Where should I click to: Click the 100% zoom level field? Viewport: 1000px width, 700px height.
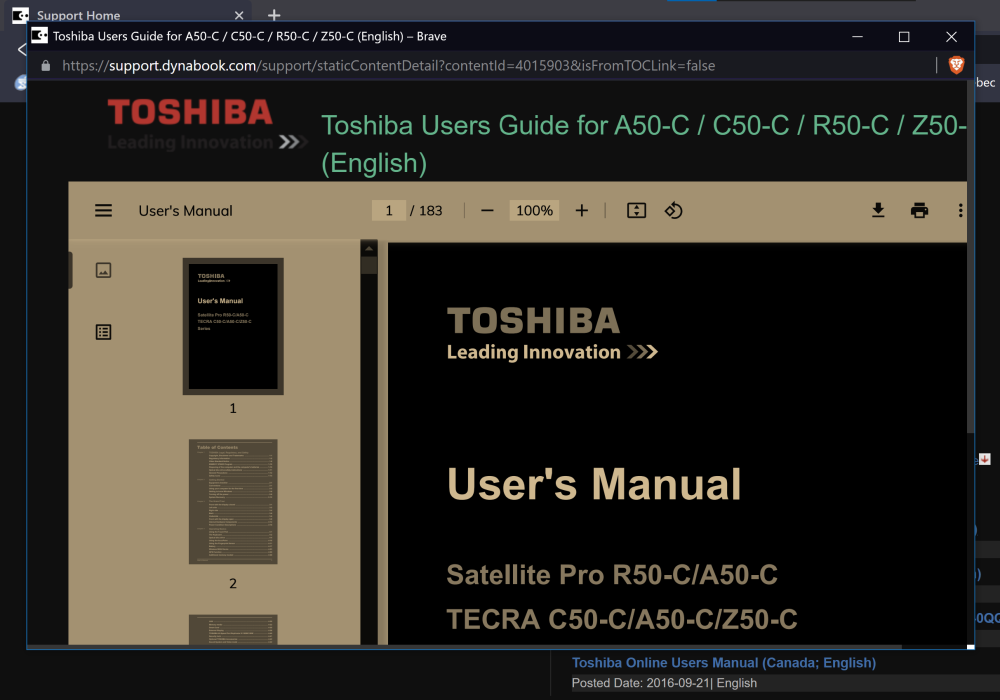click(x=534, y=210)
